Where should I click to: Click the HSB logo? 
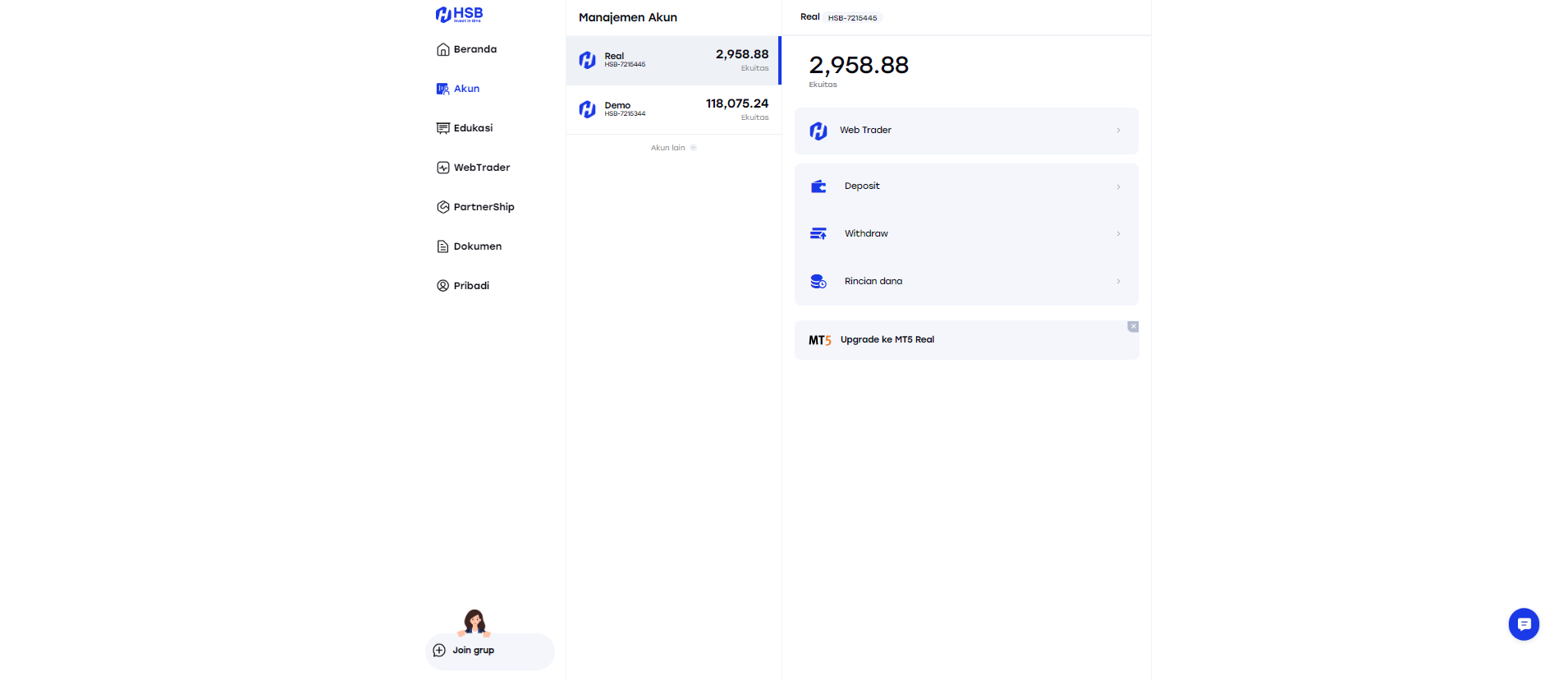(x=459, y=14)
